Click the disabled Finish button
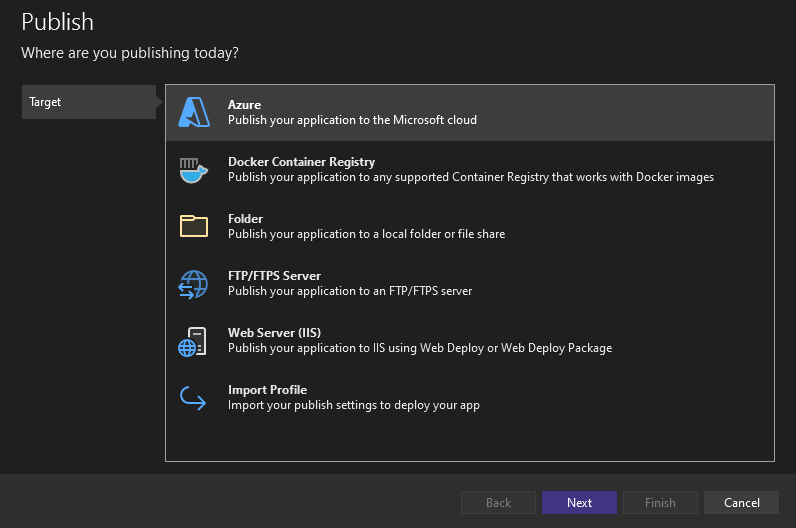This screenshot has height=528, width=796. [660, 503]
